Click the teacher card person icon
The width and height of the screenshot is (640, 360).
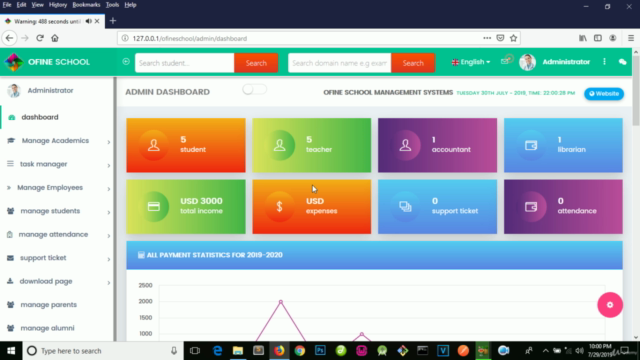click(280, 145)
